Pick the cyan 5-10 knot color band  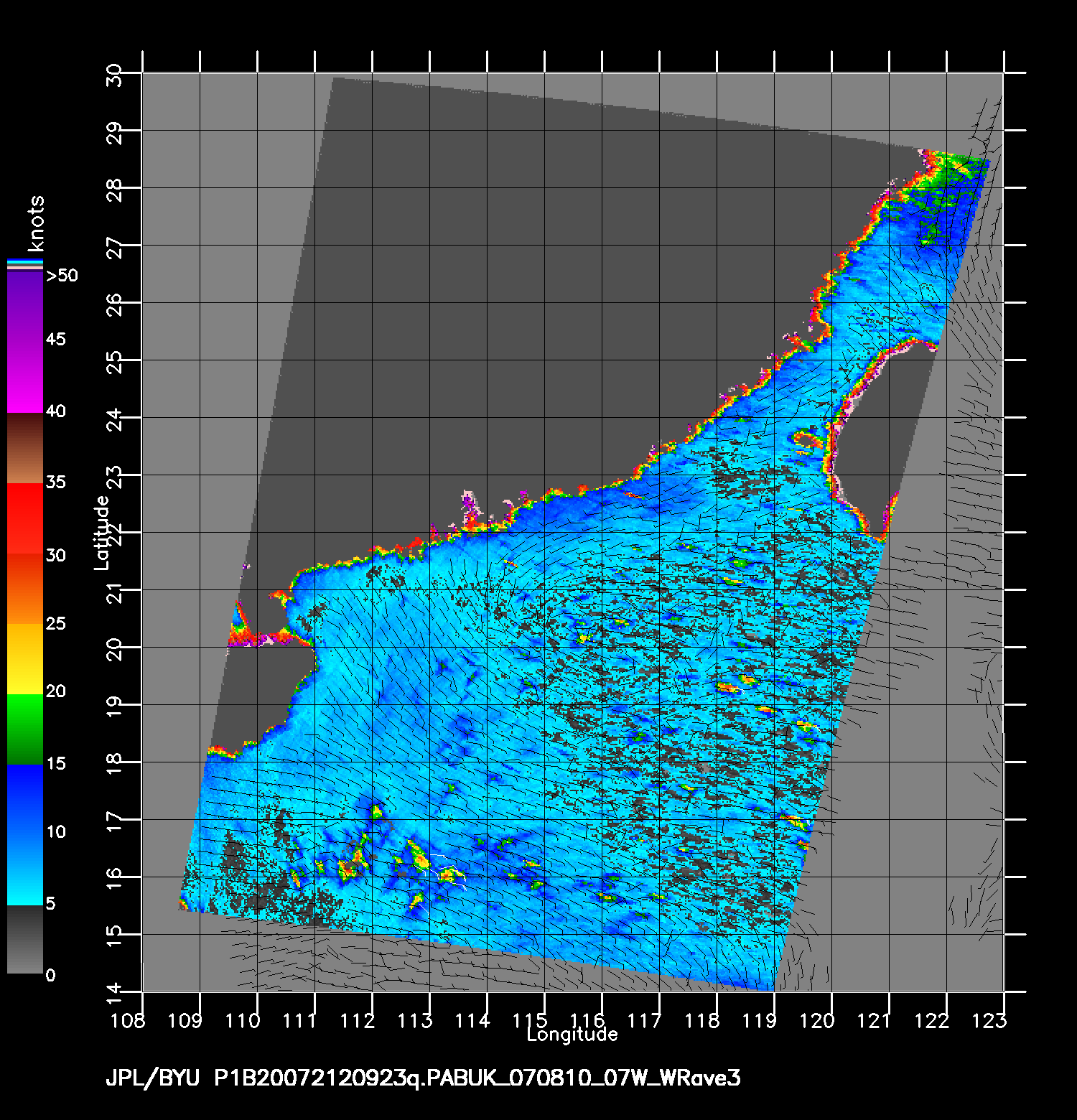[25, 869]
